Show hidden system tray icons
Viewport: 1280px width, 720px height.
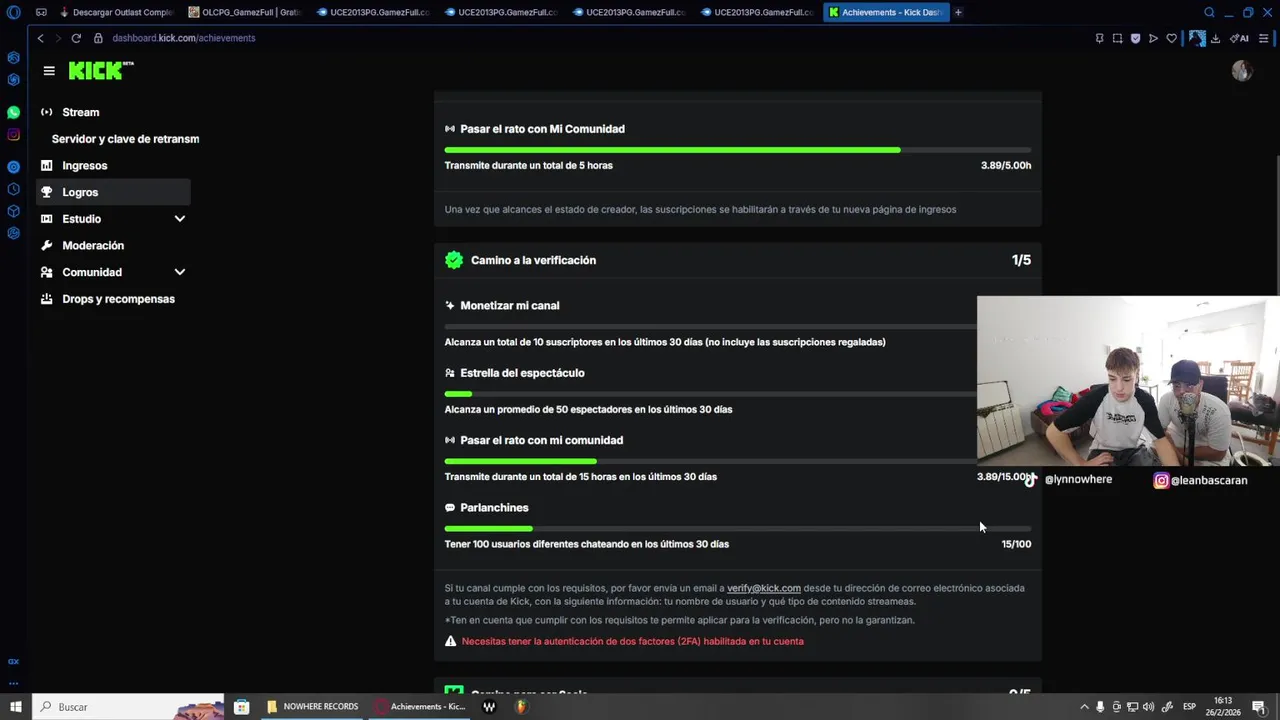1084,706
